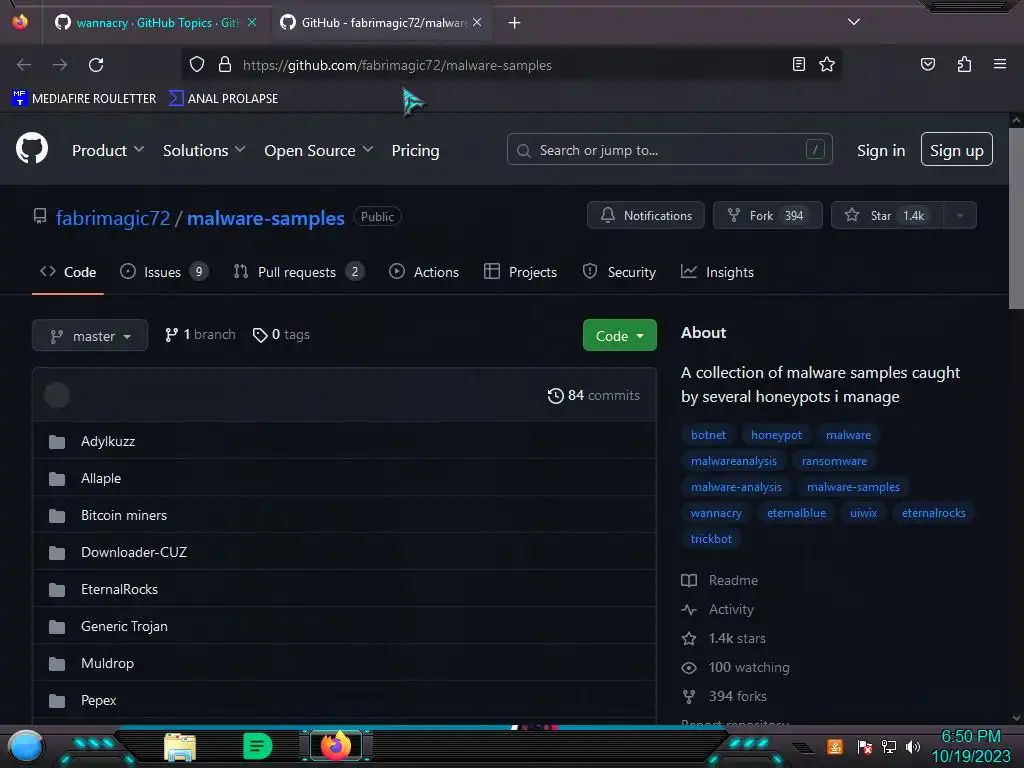Switch to the Code tab

[68, 272]
